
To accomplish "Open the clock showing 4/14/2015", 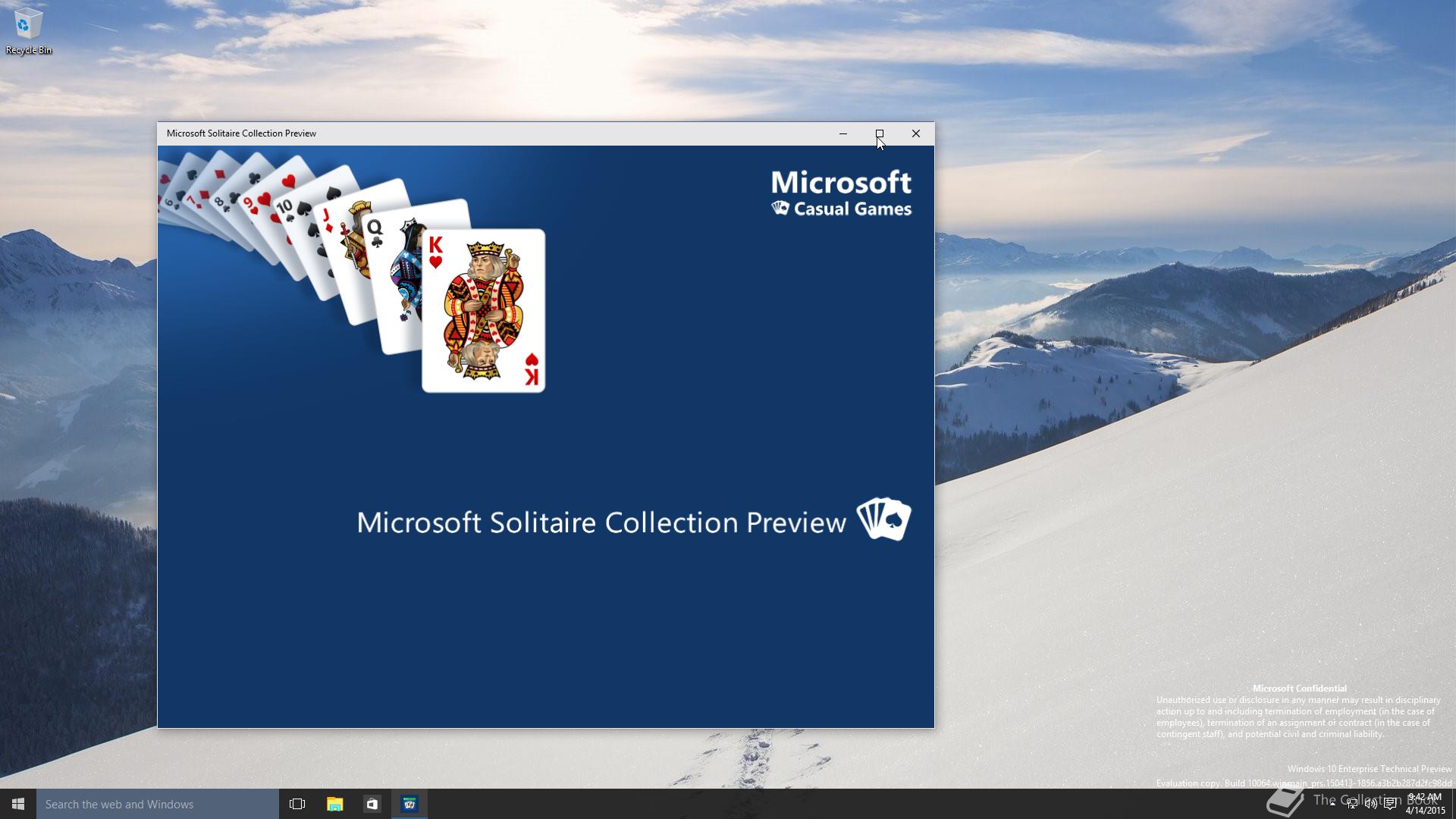I will click(1425, 804).
